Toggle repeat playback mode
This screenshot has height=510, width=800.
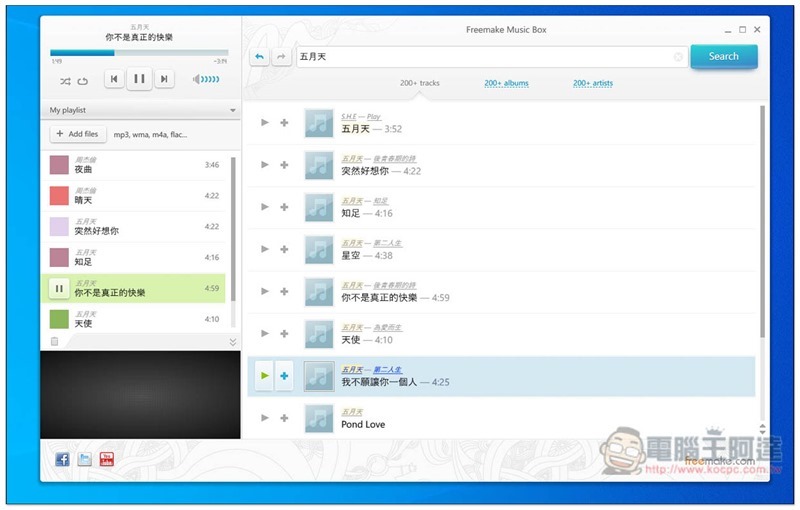point(83,80)
